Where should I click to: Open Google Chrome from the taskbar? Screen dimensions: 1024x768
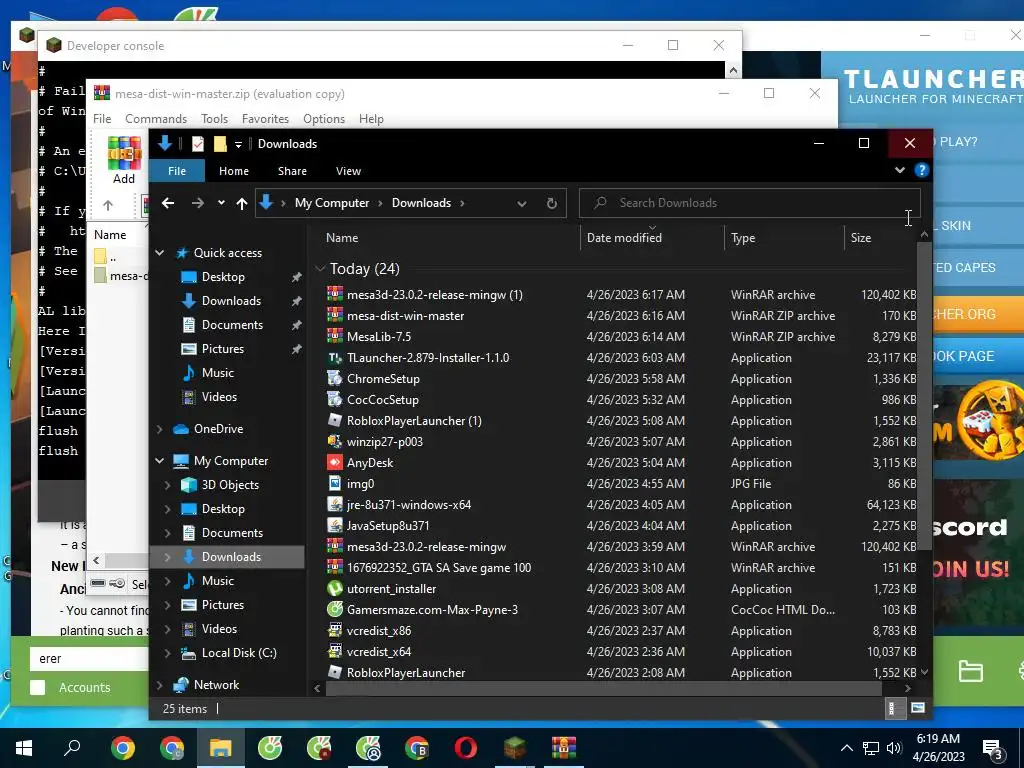[123, 748]
